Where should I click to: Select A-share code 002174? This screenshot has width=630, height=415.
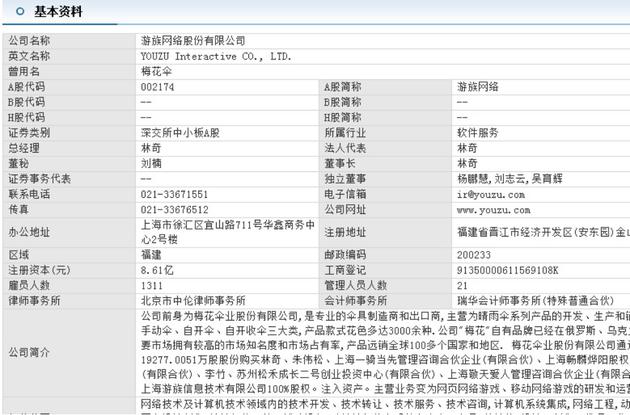158,87
